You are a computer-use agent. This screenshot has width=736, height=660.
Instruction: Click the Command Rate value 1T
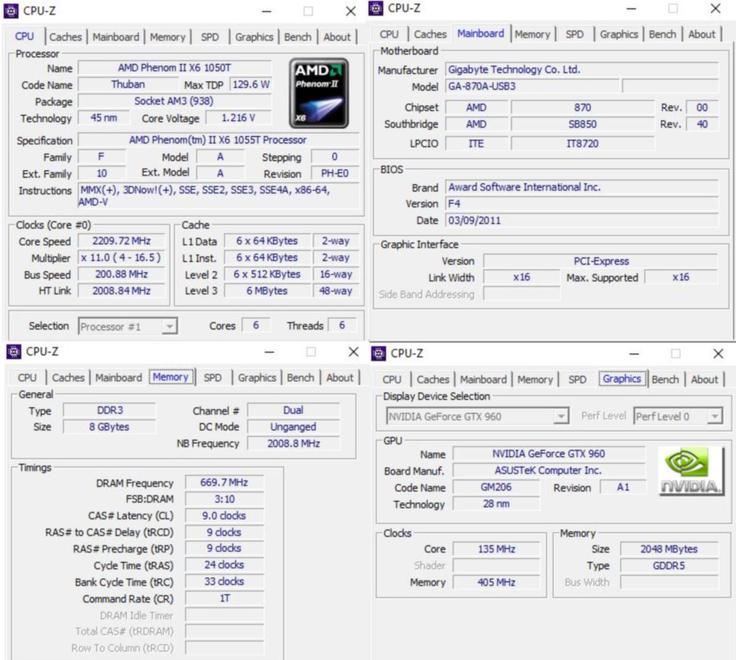pyautogui.click(x=224, y=599)
